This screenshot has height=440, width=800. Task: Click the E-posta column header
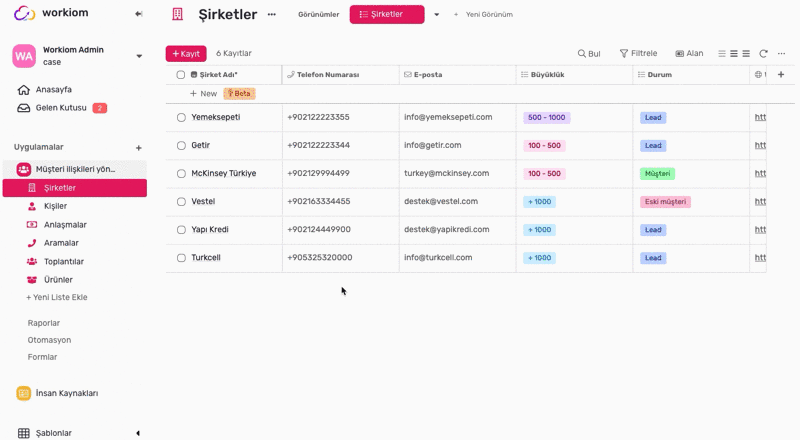(457, 75)
